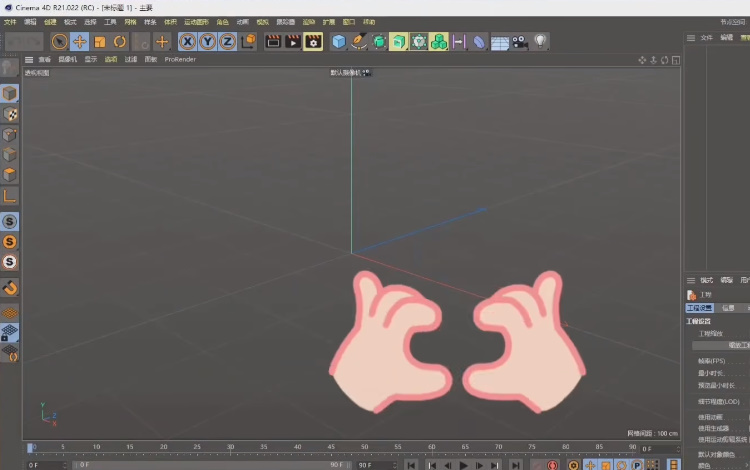Toggle Position keyframe recording
Screen dimensions: 750x470
(590, 465)
